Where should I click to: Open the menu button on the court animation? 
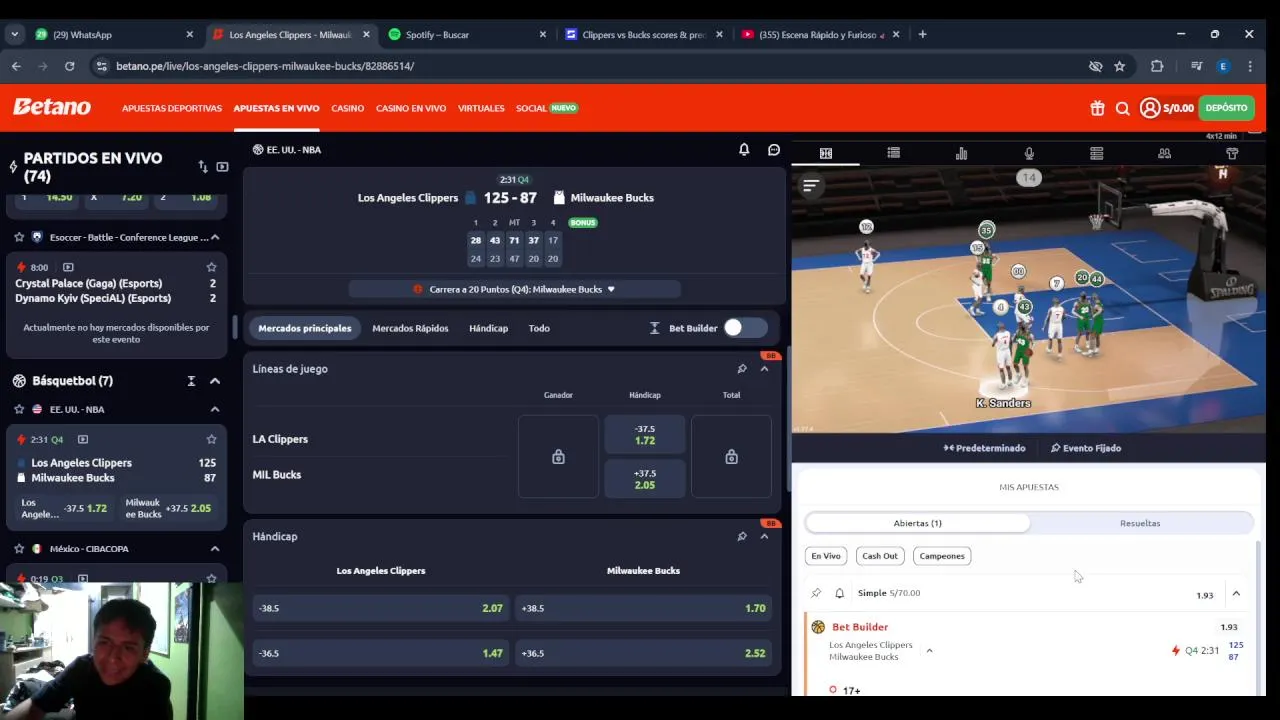click(811, 185)
